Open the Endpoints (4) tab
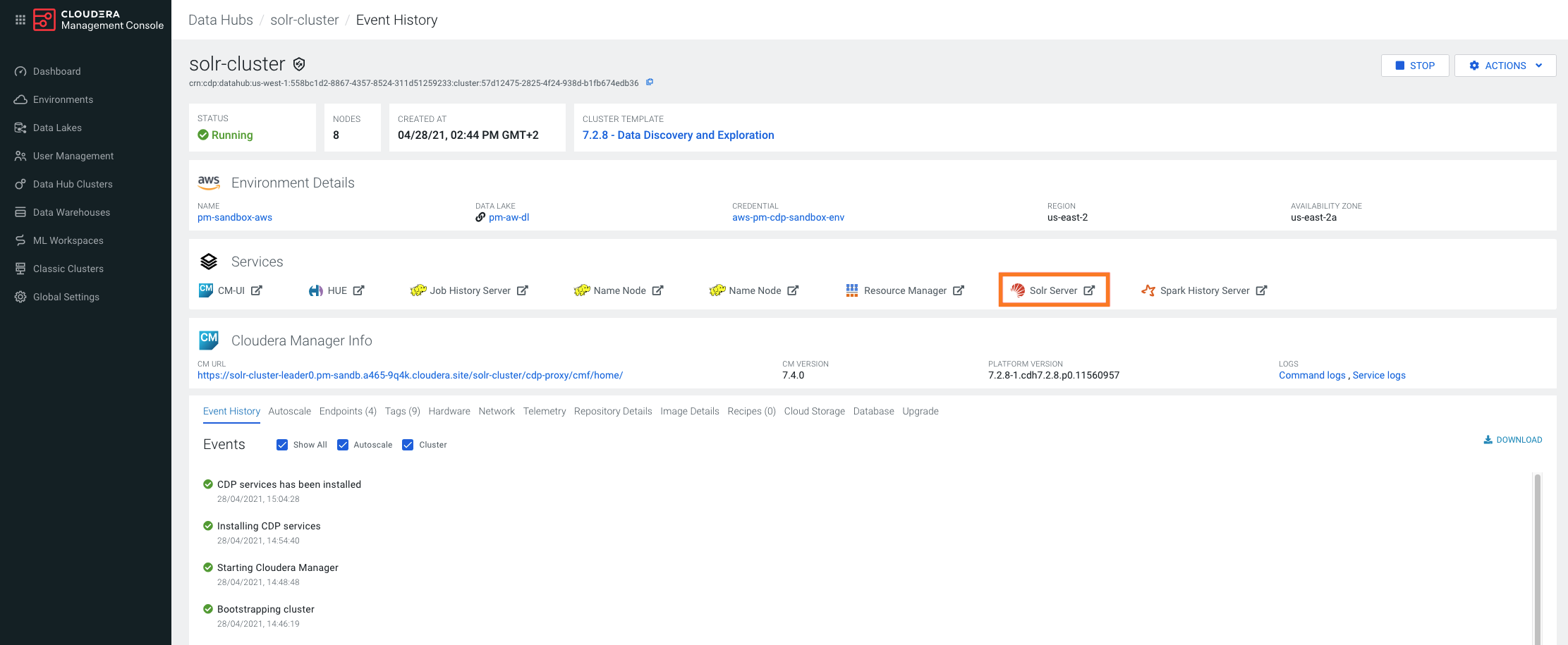The width and height of the screenshot is (1568, 645). point(348,412)
